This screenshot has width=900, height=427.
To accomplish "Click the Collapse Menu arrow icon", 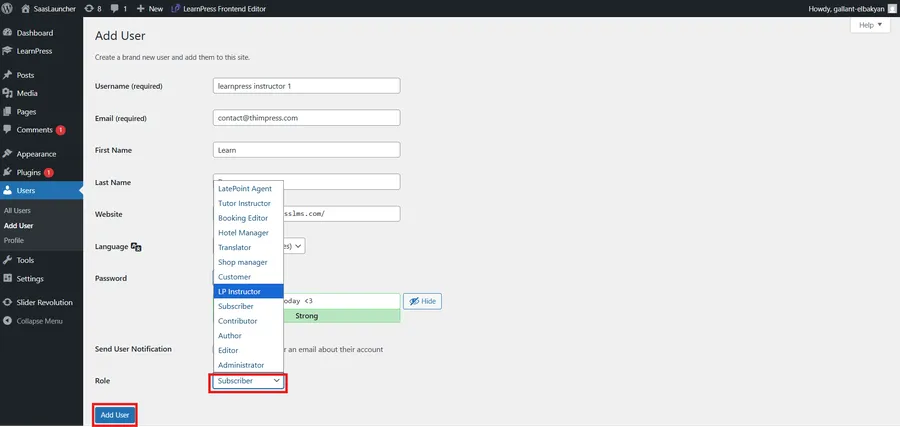I will [7, 321].
